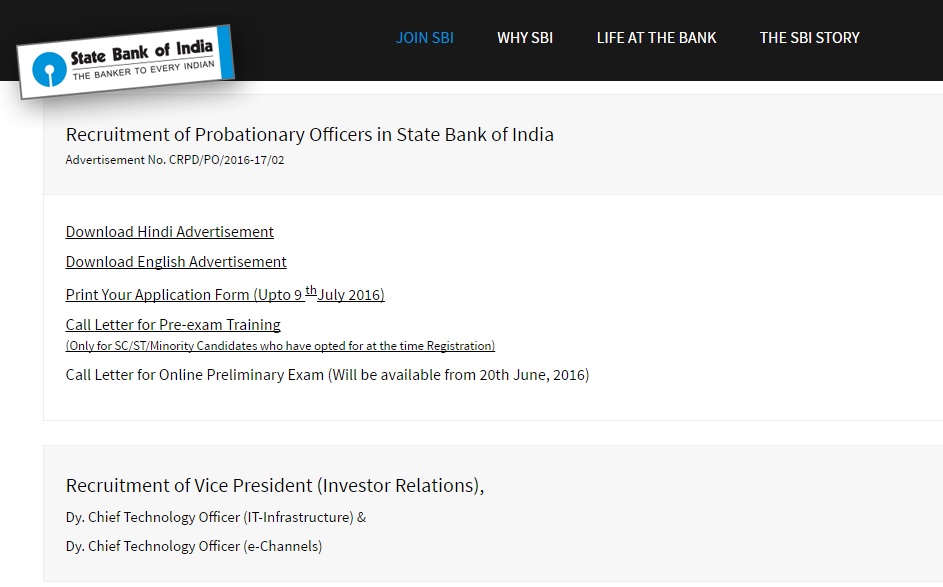This screenshot has height=587, width=943.
Task: Open the JOIN SBI menu item
Action: click(425, 38)
